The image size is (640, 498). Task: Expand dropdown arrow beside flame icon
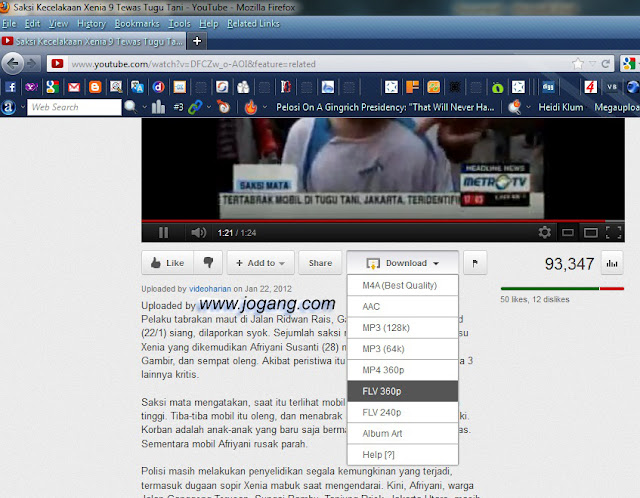(x=264, y=107)
